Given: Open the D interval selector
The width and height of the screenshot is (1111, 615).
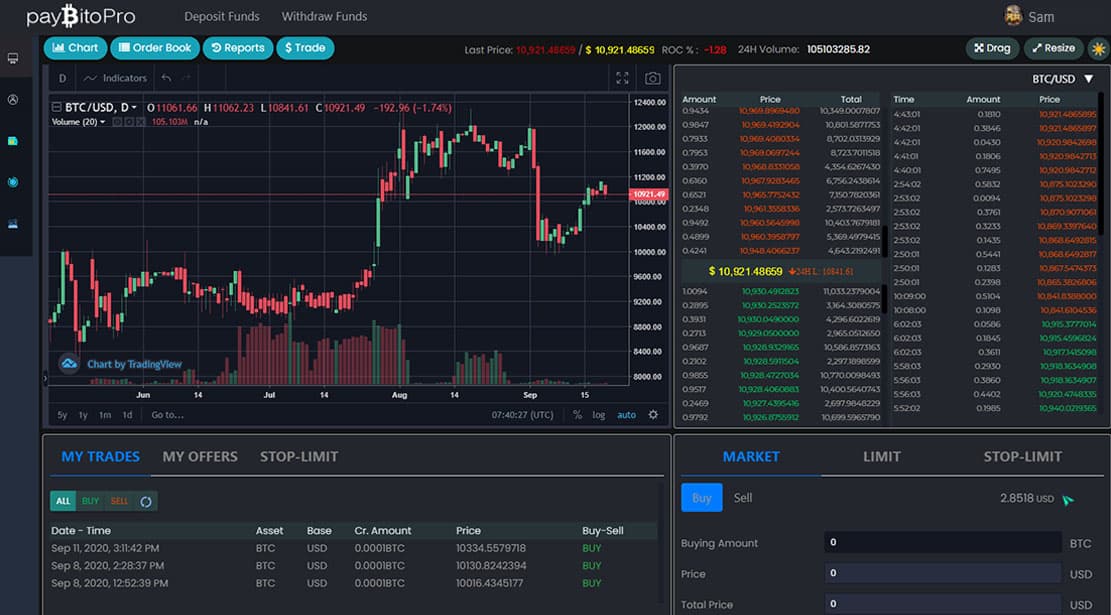Looking at the screenshot, I should 62,78.
